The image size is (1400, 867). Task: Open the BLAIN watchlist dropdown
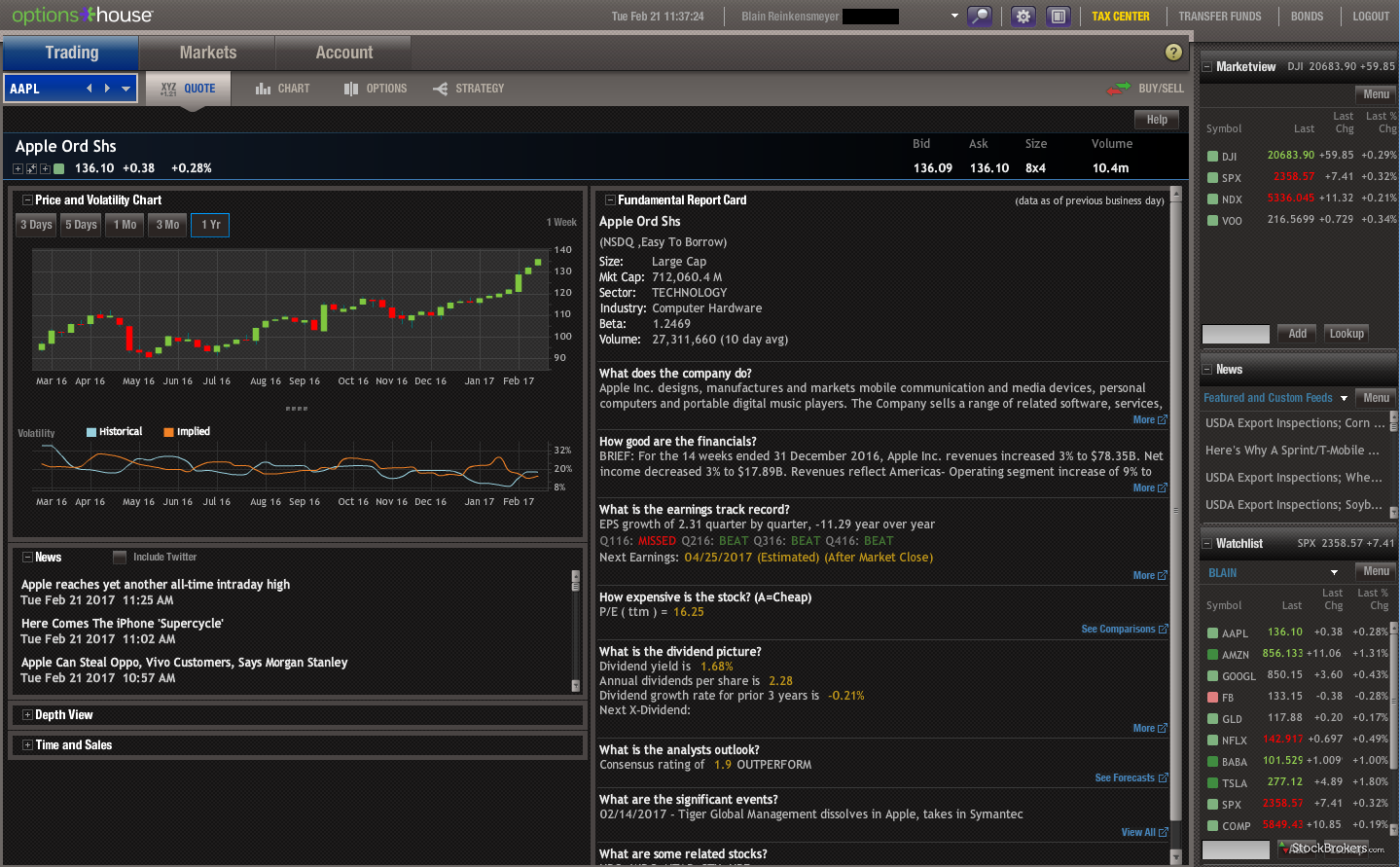click(1335, 572)
